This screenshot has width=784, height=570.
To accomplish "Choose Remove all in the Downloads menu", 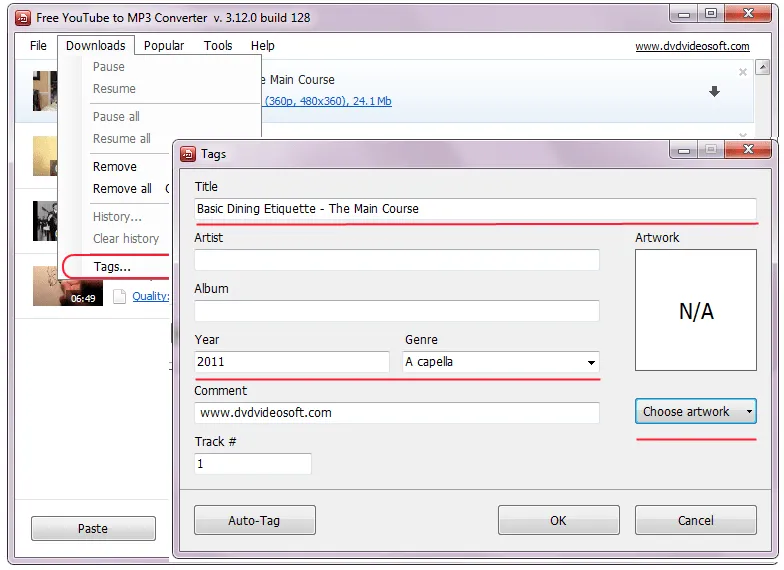I will tap(122, 188).
